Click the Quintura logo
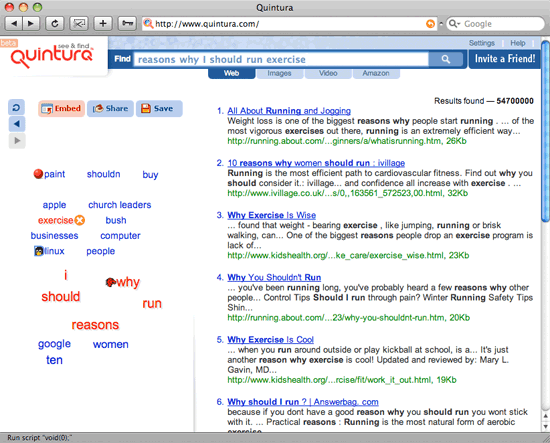550x443 pixels. tap(52, 55)
